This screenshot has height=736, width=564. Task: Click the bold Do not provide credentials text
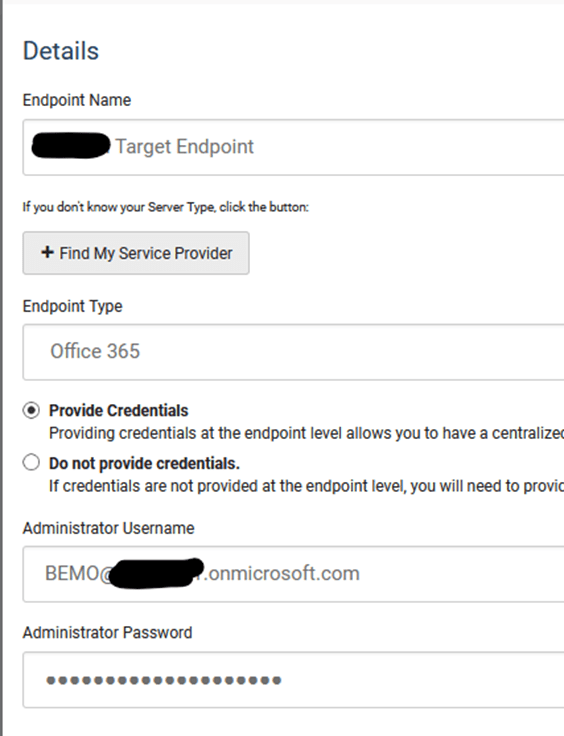tap(145, 463)
